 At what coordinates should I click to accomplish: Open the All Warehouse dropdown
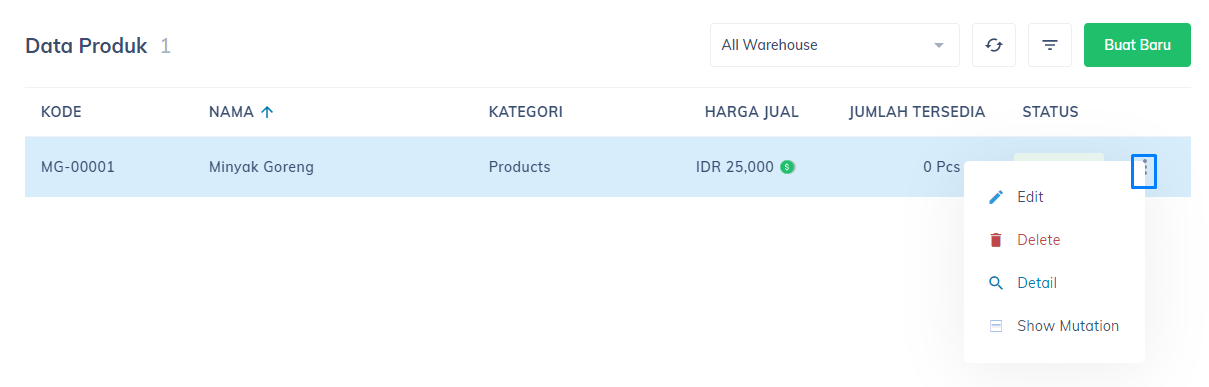click(834, 45)
